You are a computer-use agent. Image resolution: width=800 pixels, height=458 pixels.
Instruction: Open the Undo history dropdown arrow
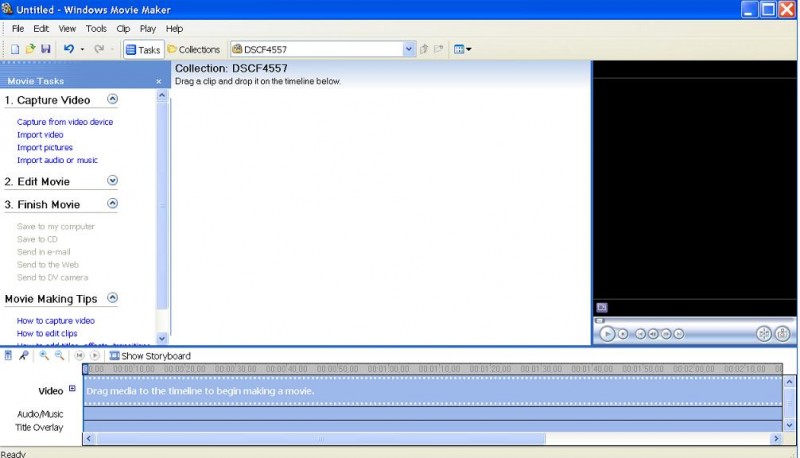click(82, 49)
